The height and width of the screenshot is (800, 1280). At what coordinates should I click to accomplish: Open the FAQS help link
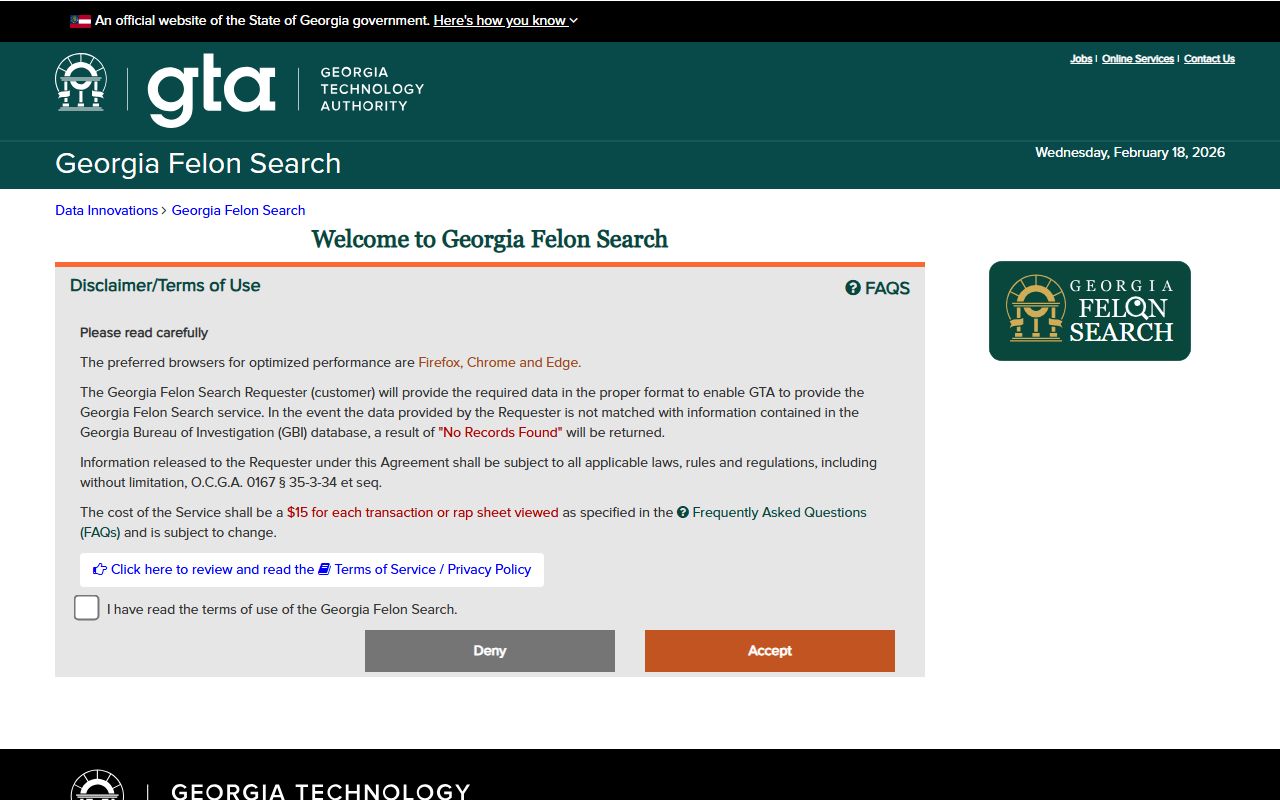point(878,288)
